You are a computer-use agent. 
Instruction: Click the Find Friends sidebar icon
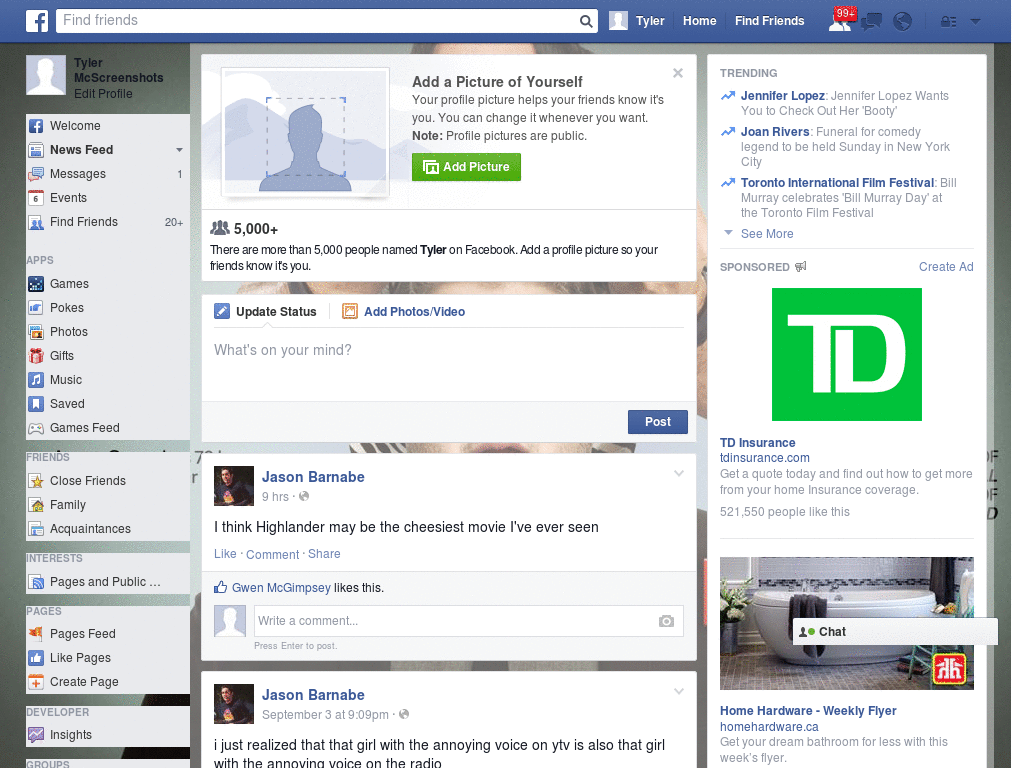pos(36,223)
